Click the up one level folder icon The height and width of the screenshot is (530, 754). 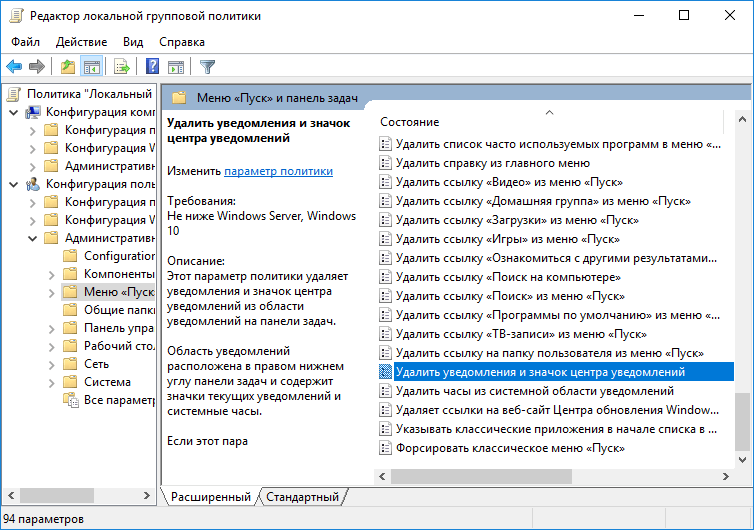pyautogui.click(x=68, y=67)
